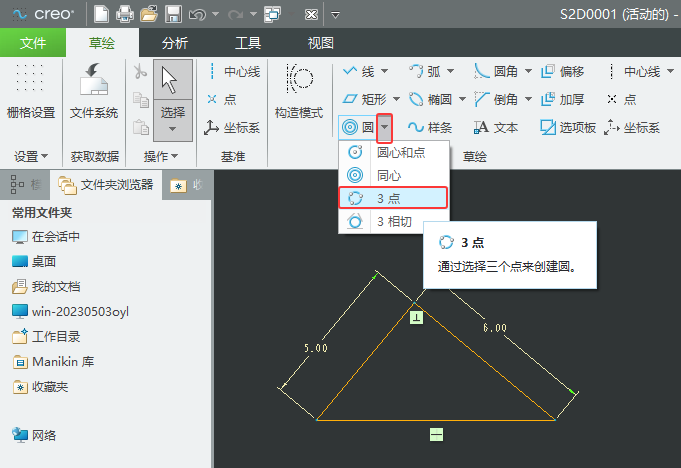
Task: Collapse the 圆 tool dropdown arrow
Action: (x=384, y=128)
